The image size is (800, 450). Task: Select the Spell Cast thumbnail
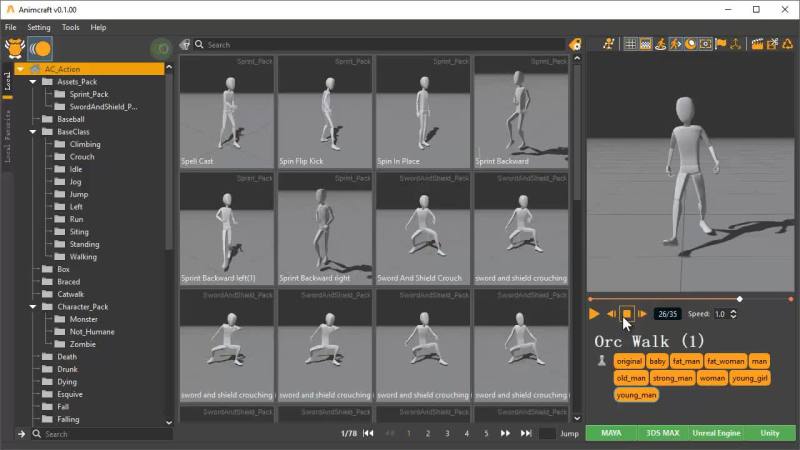227,112
